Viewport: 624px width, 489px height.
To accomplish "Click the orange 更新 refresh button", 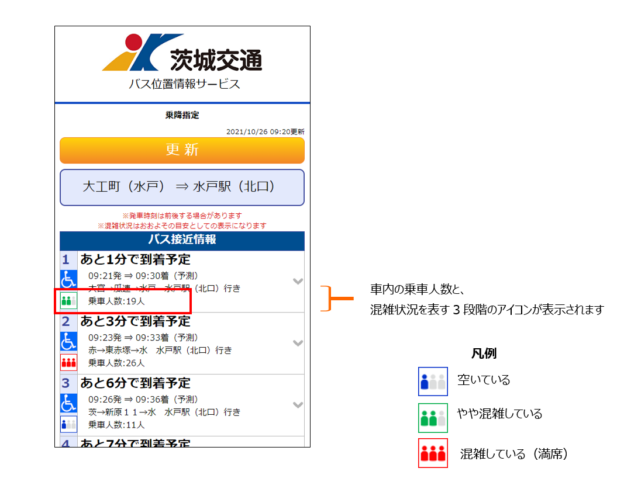I will 181,150.
